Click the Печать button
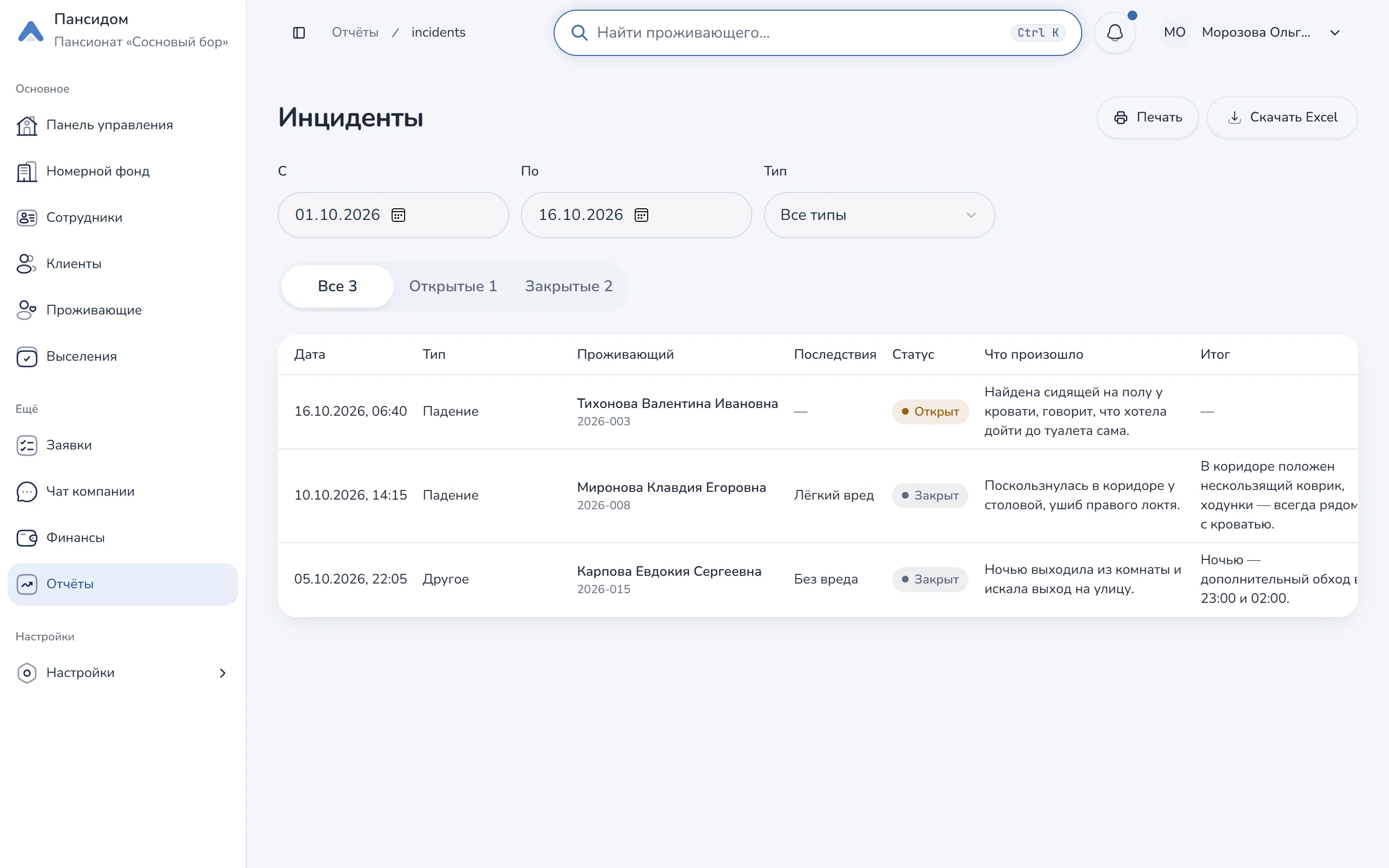The height and width of the screenshot is (868, 1389). (1147, 118)
